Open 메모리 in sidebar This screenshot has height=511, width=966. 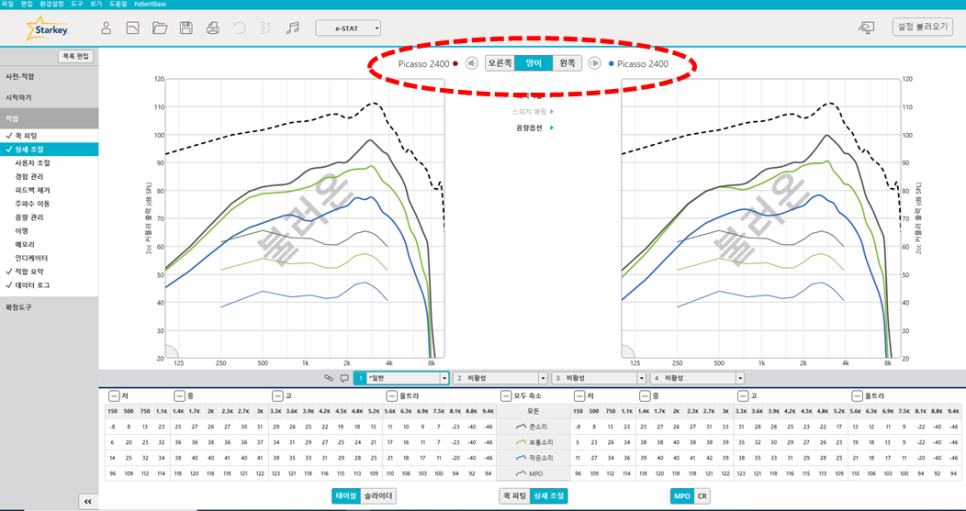[25, 244]
